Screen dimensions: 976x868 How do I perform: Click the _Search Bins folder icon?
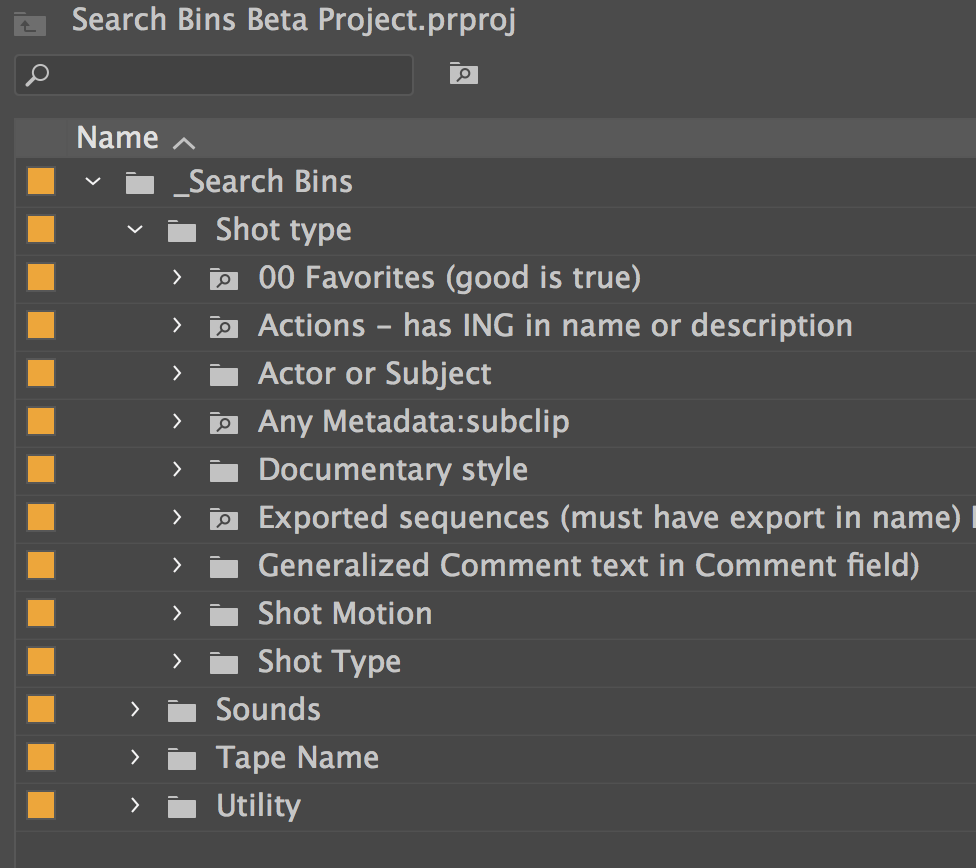140,183
